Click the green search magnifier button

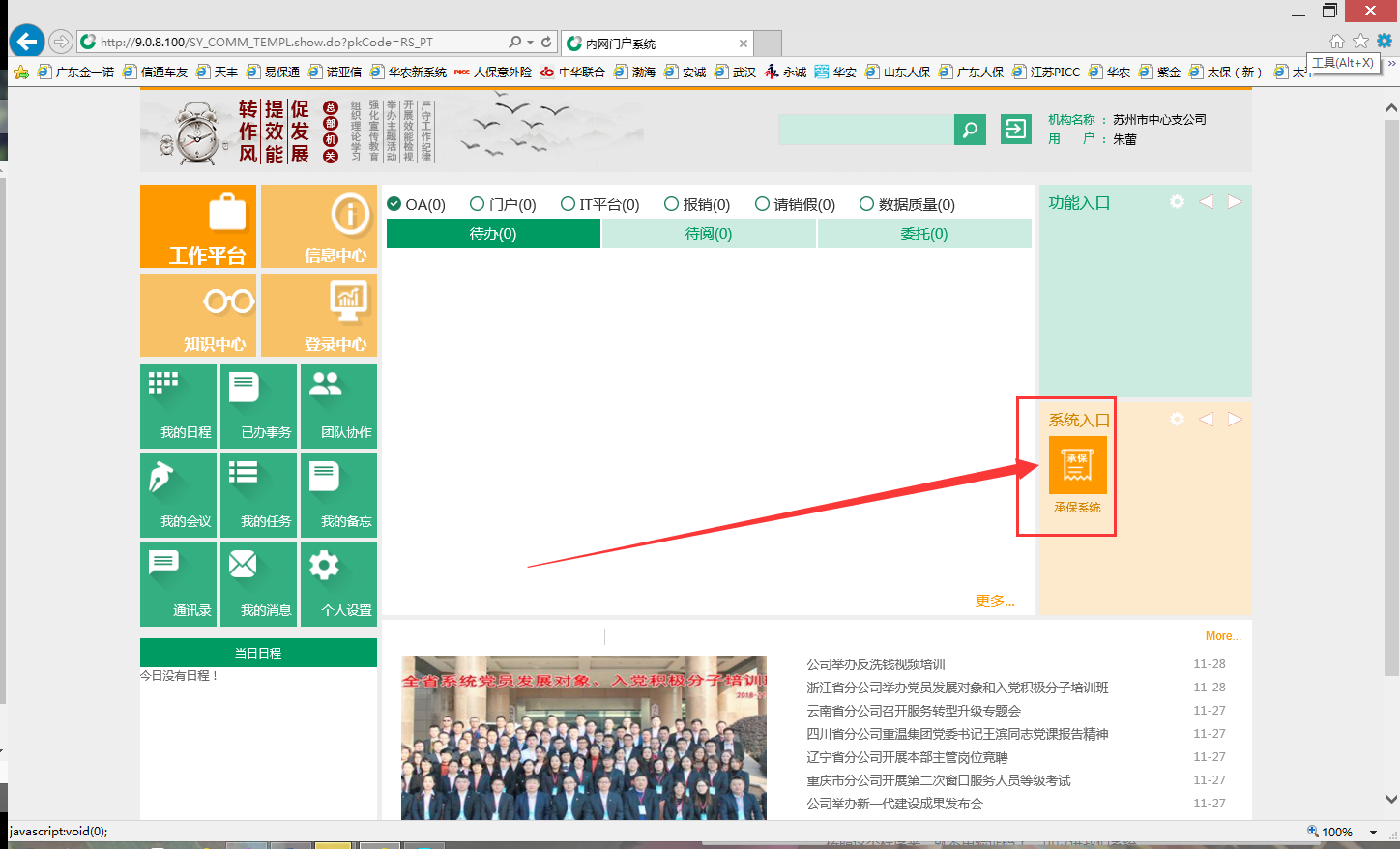970,130
